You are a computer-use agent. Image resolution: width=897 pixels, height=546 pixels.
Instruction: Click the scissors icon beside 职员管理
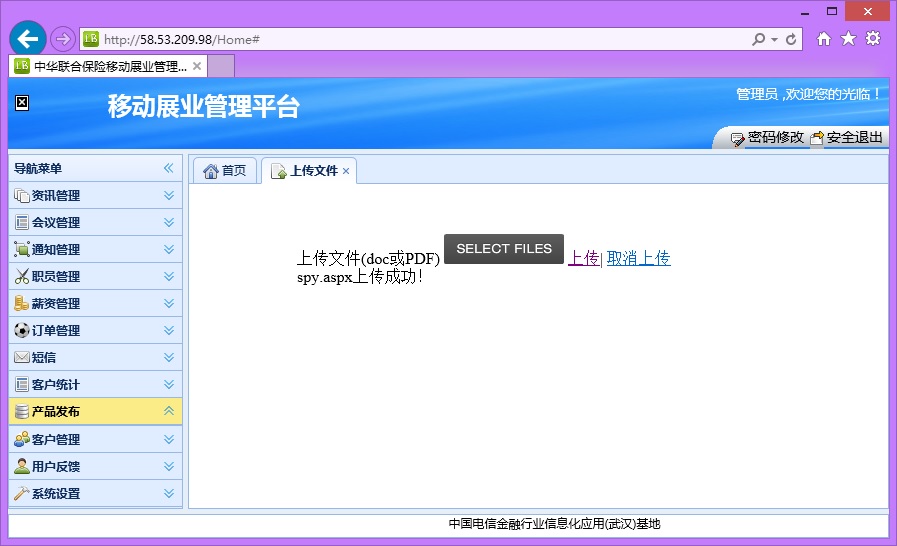click(x=21, y=276)
